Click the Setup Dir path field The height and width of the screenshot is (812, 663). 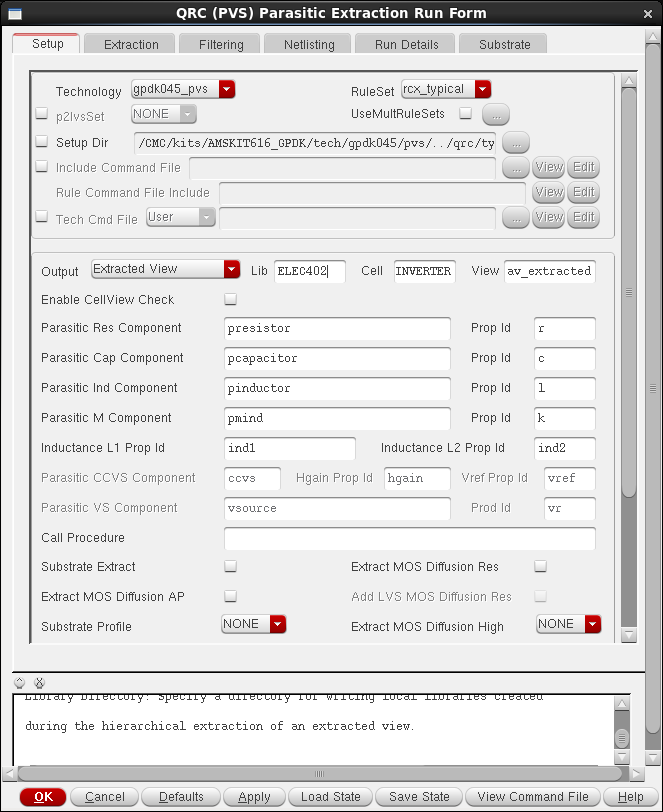click(x=315, y=143)
